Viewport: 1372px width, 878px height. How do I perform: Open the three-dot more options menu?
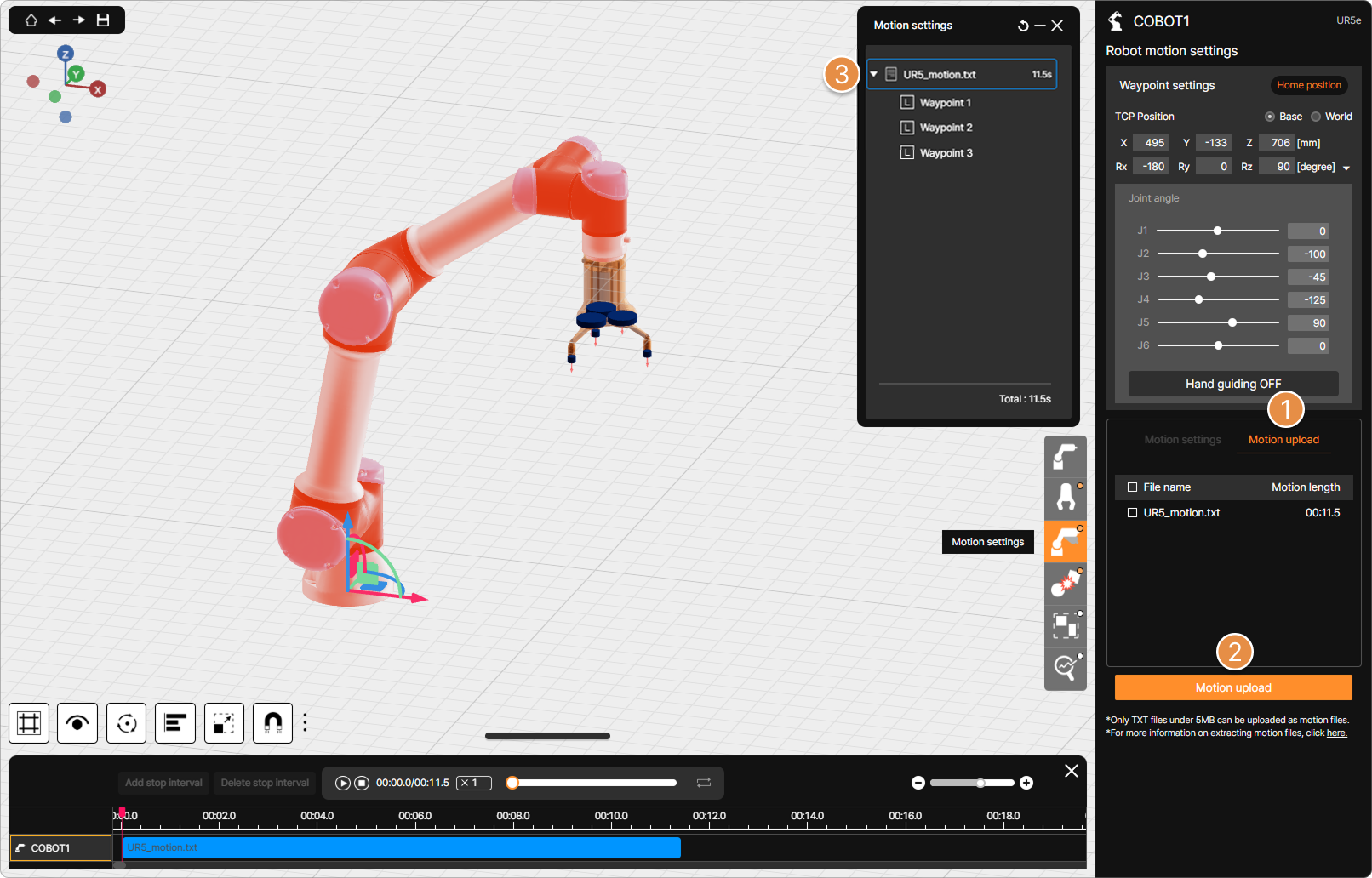pos(305,723)
